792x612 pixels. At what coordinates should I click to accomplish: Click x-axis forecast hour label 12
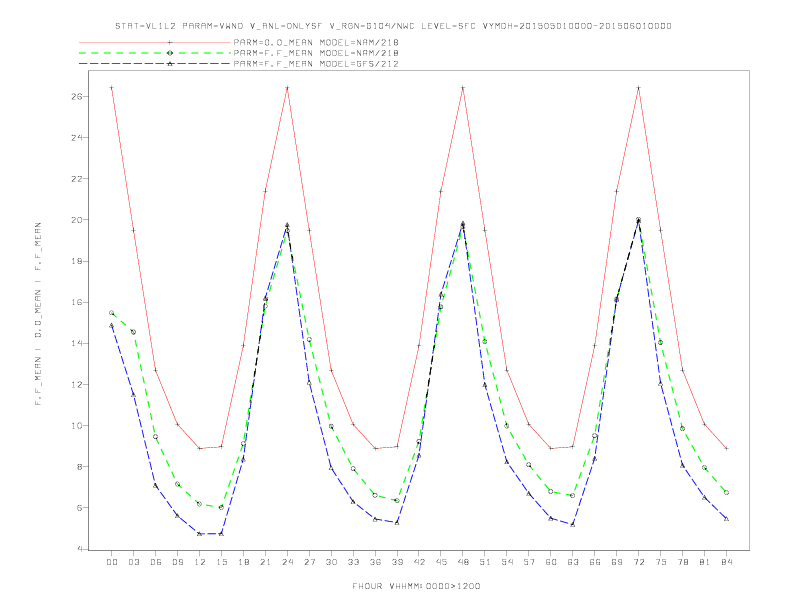200,562
